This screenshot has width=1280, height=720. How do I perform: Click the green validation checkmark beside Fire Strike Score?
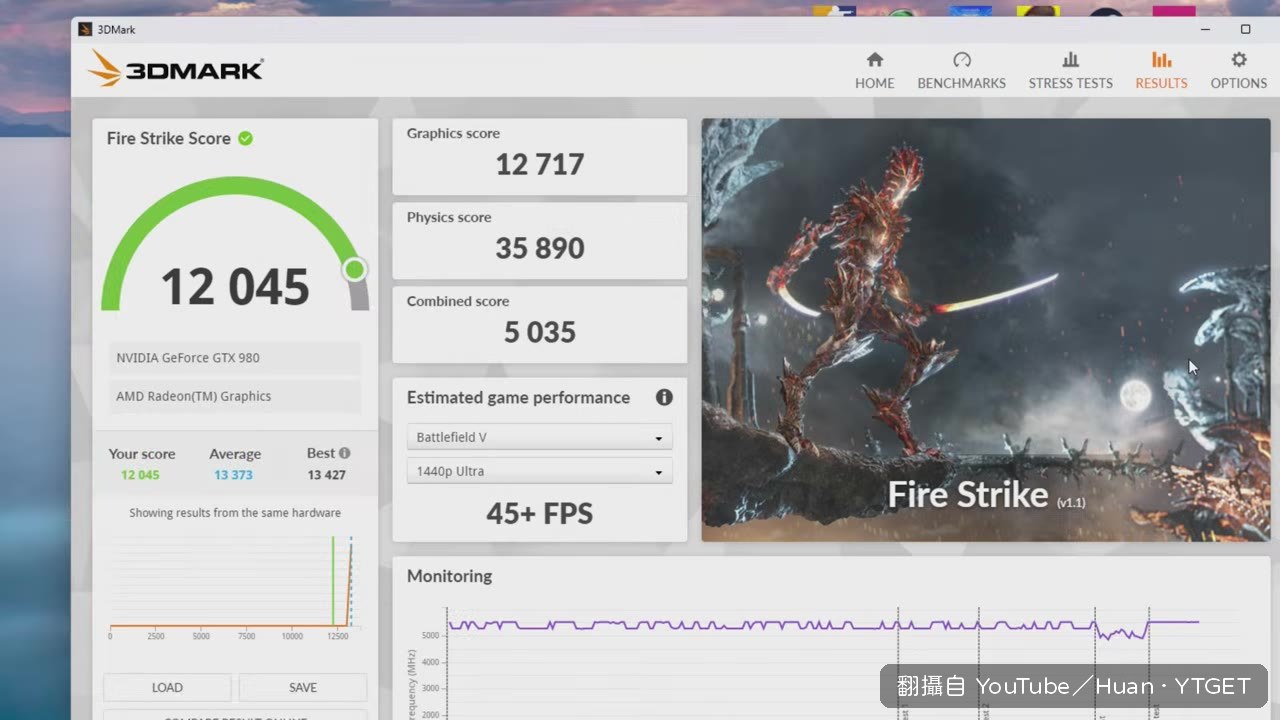(x=245, y=138)
